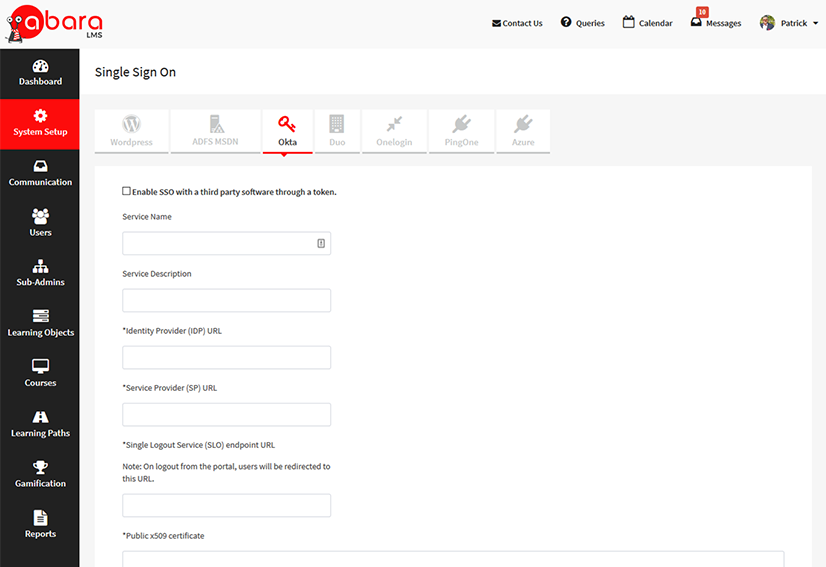Click the red 10 messages notification badge

[702, 12]
